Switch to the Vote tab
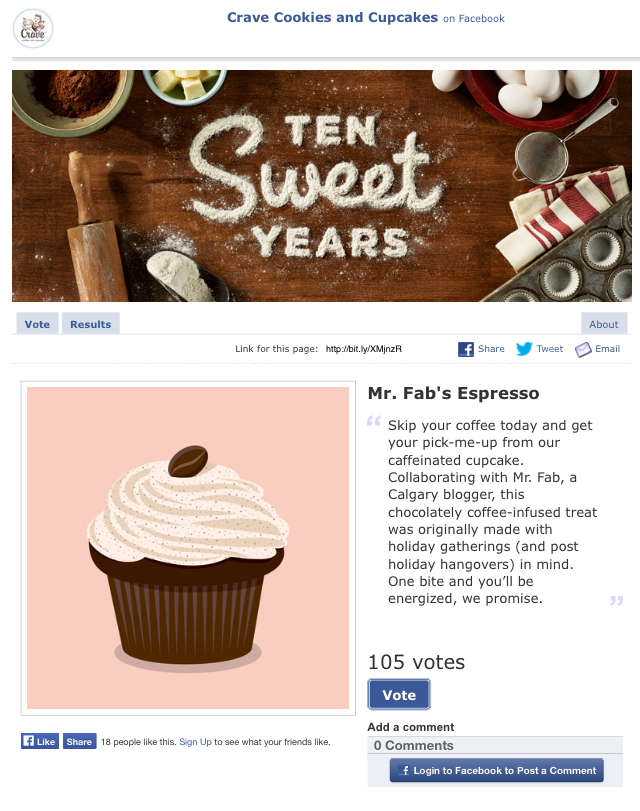The width and height of the screenshot is (640, 811). pyautogui.click(x=37, y=324)
